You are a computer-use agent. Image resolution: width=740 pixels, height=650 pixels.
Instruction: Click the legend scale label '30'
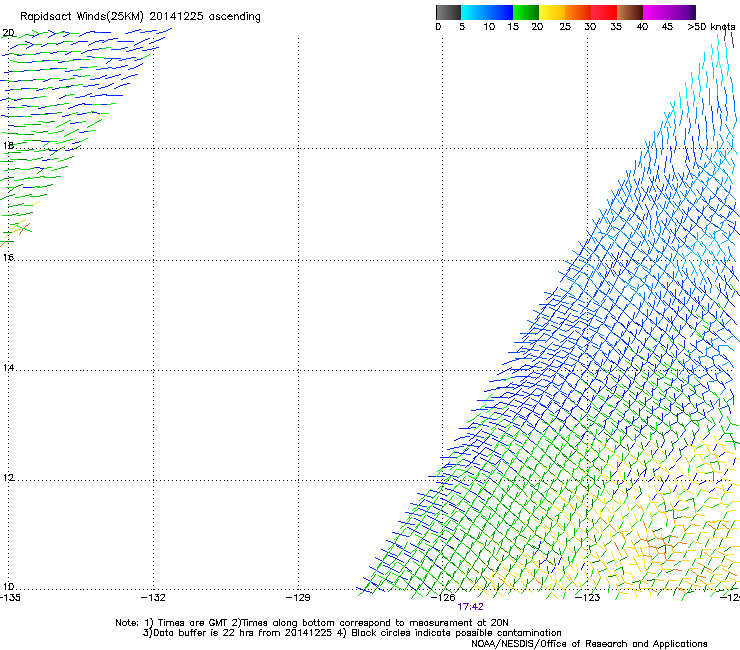(590, 27)
